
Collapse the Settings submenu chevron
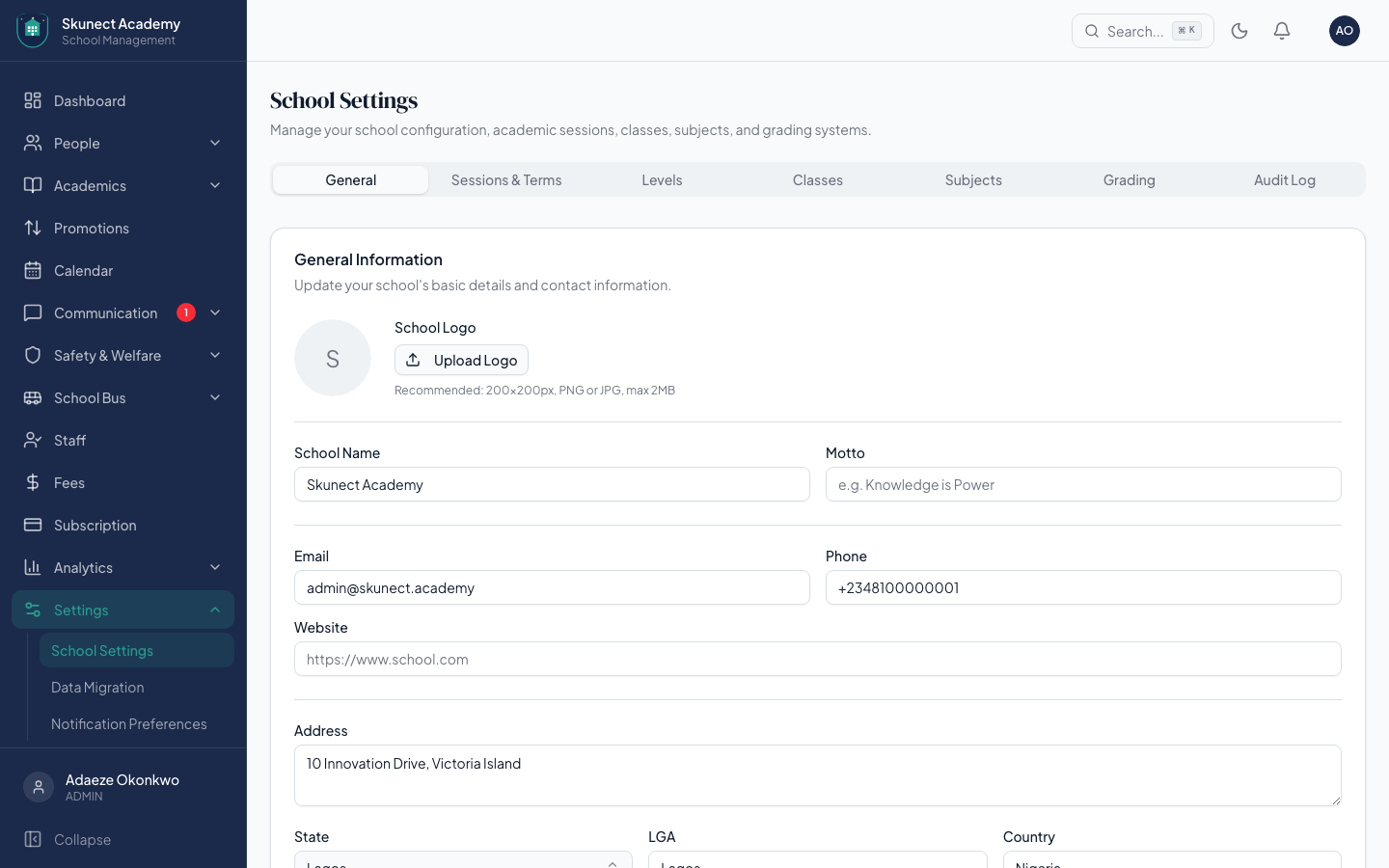[215, 610]
